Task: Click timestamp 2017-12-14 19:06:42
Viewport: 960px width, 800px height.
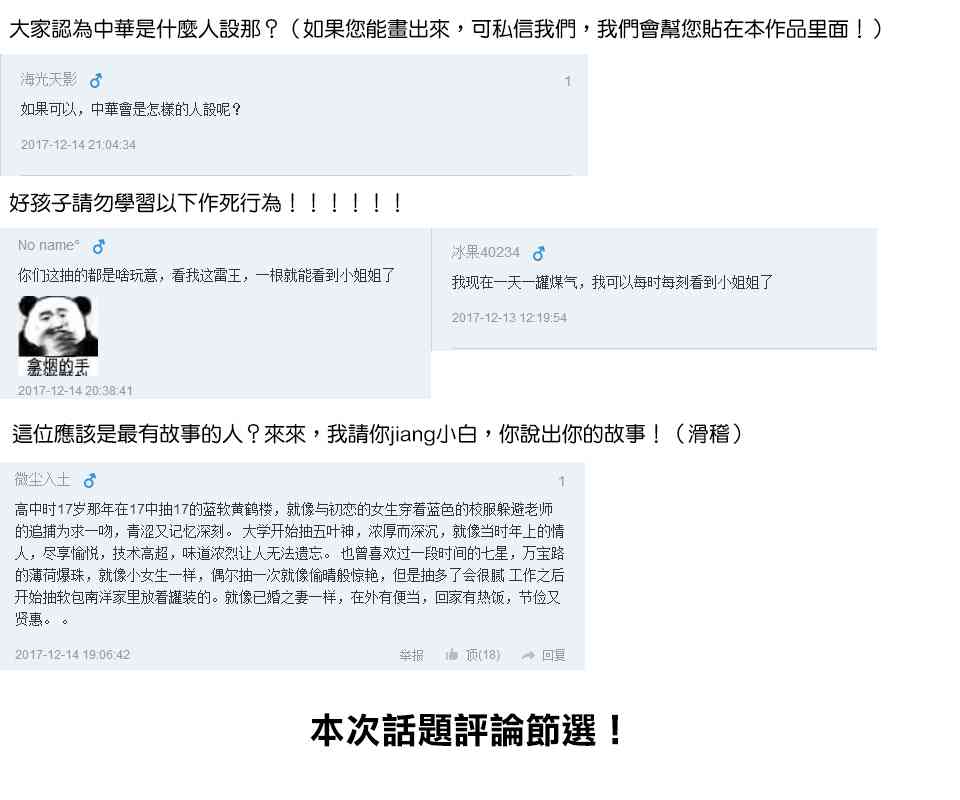Action: (x=73, y=654)
